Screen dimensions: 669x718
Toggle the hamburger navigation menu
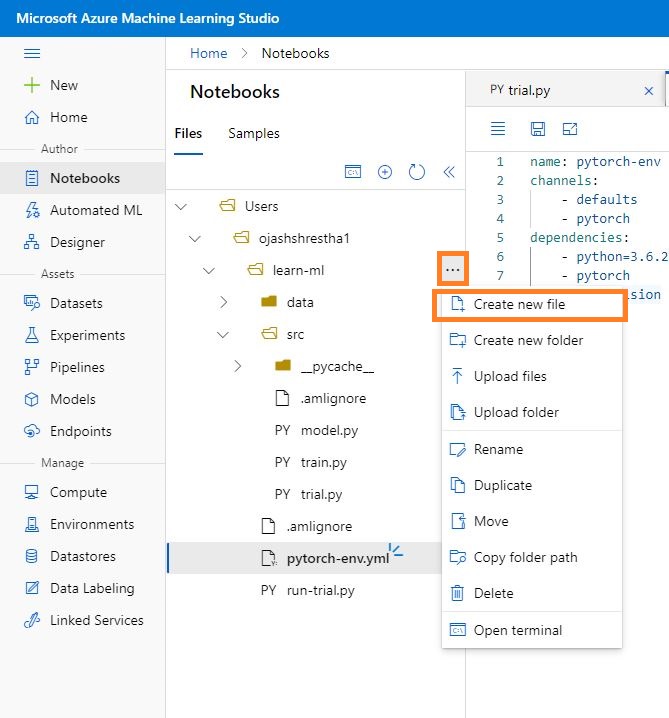coord(32,53)
